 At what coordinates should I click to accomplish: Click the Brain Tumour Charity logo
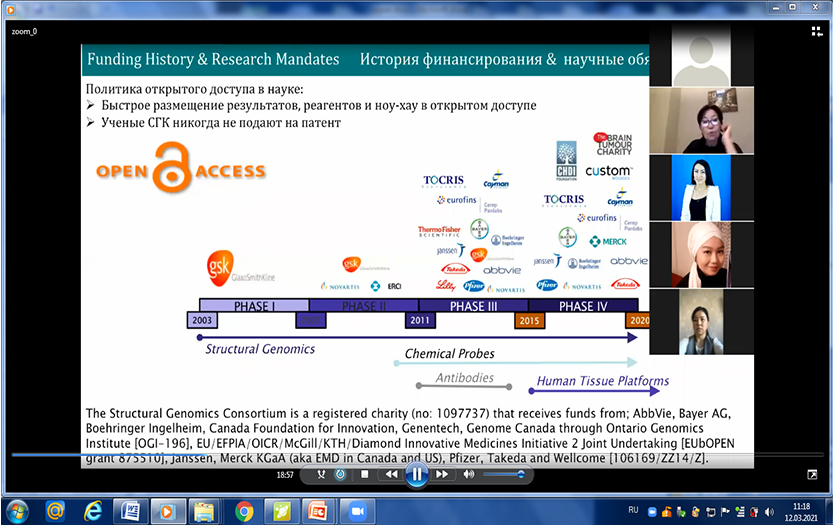pyautogui.click(x=613, y=144)
